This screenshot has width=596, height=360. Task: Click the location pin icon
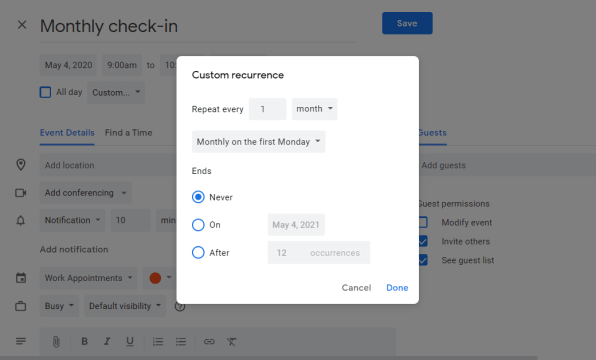(x=21, y=165)
